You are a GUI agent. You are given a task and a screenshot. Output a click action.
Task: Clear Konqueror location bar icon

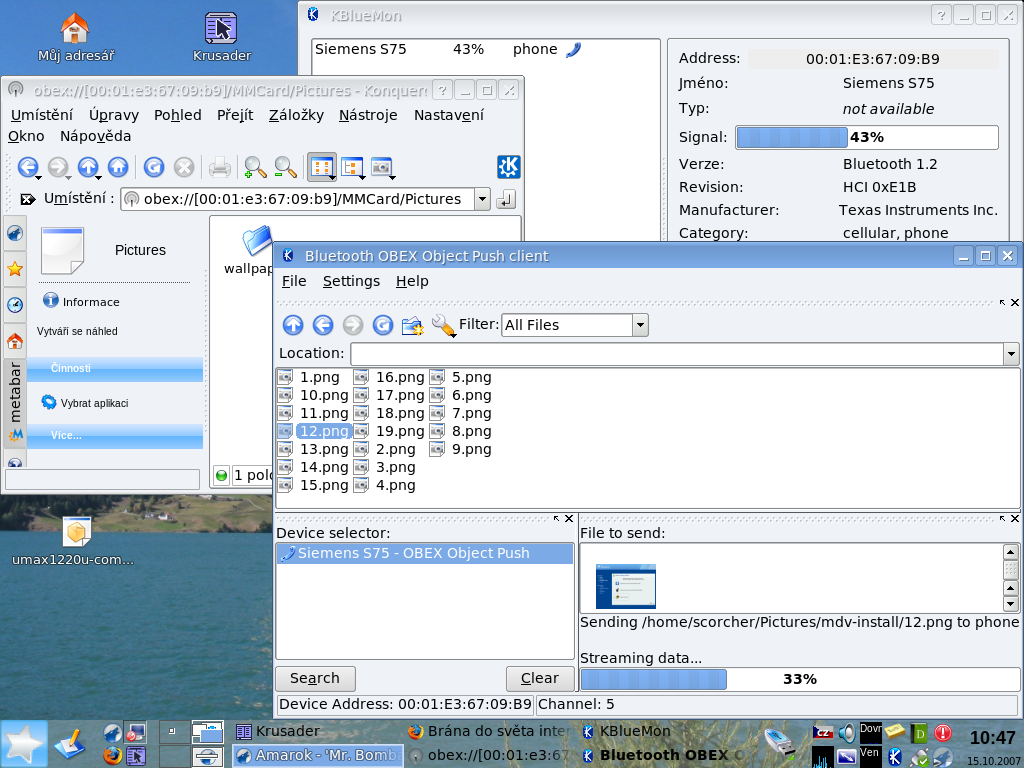(27, 199)
